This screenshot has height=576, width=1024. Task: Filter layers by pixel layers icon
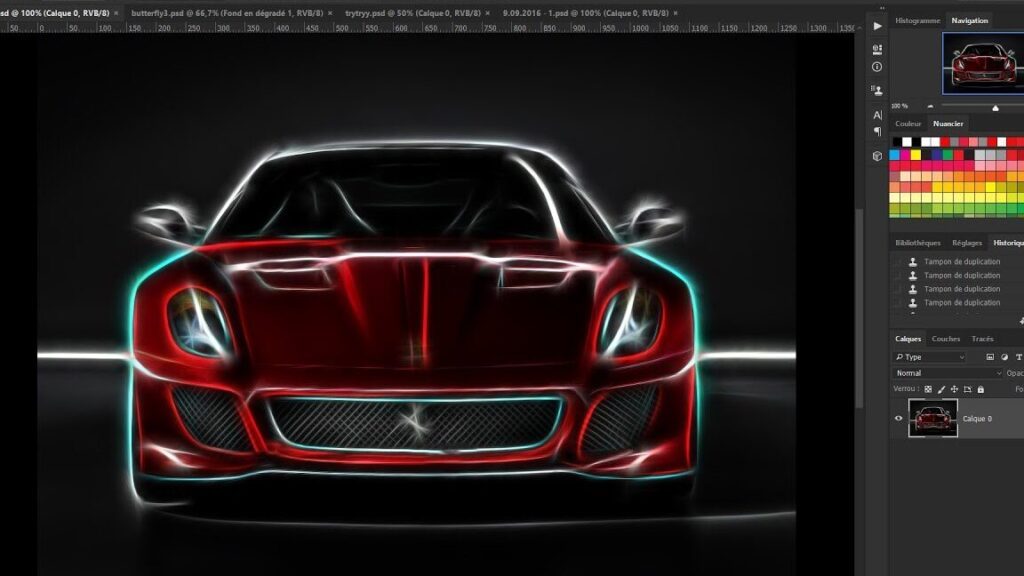coord(990,357)
